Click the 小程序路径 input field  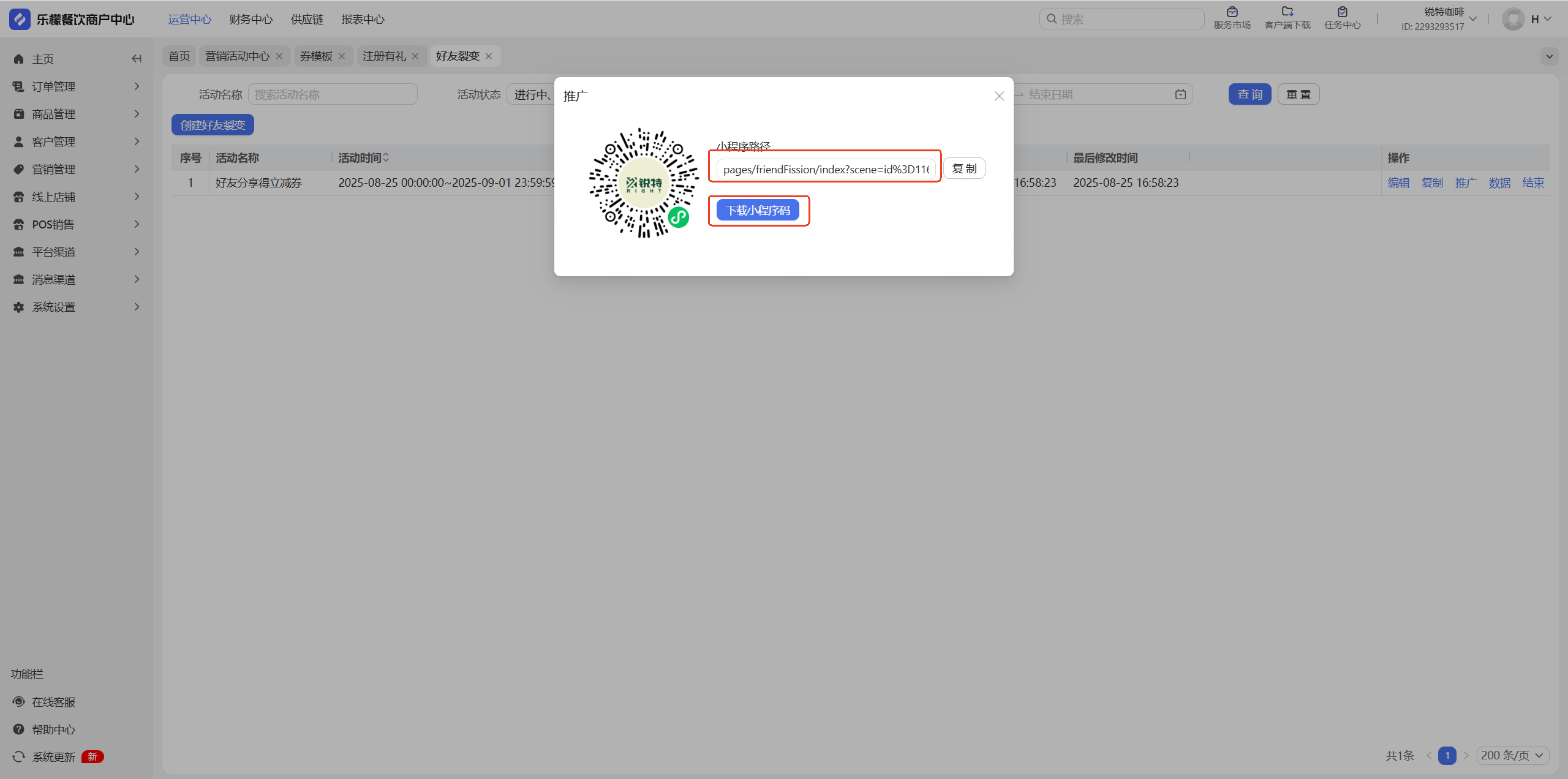point(826,169)
